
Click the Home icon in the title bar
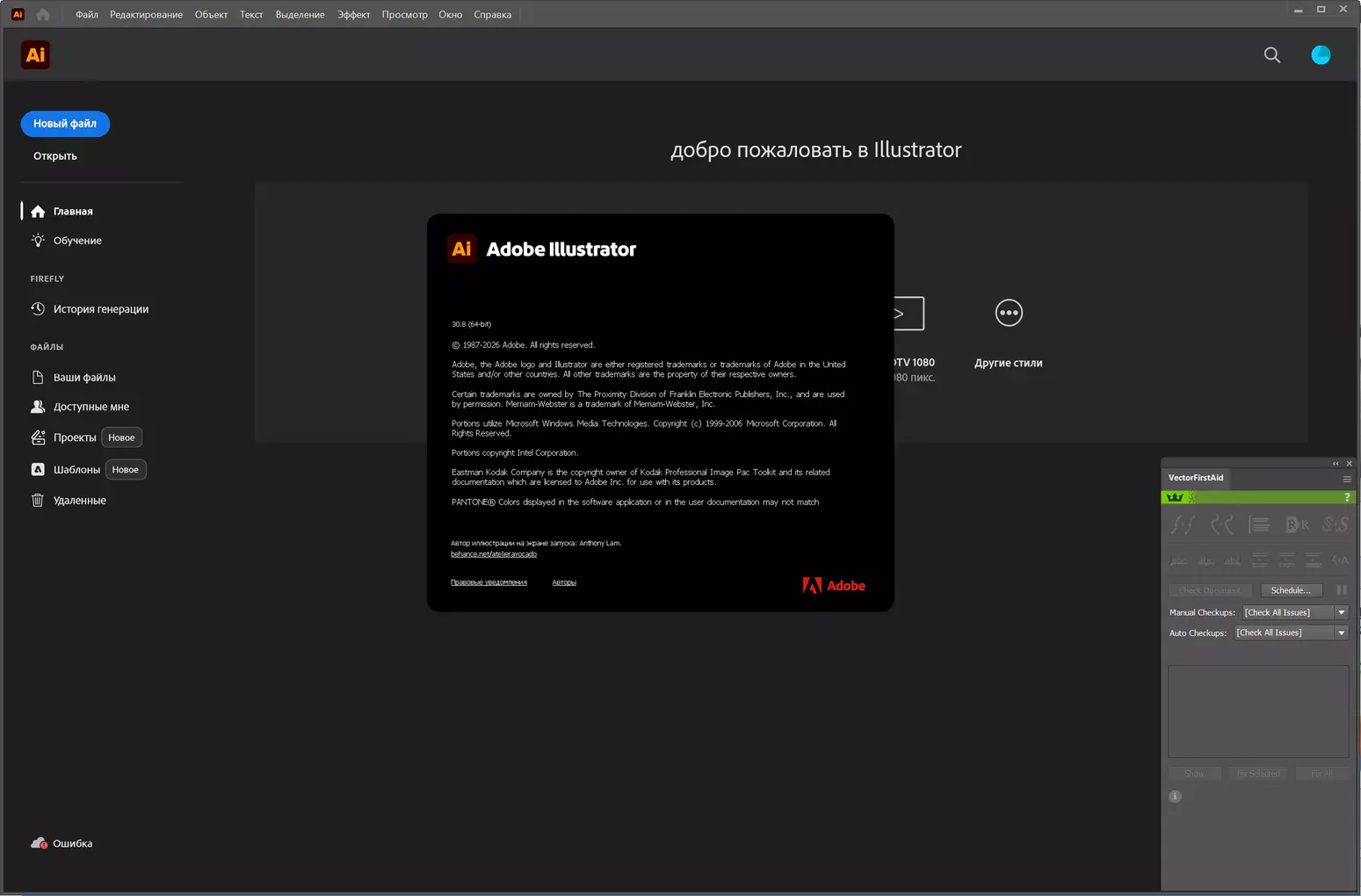(x=43, y=14)
